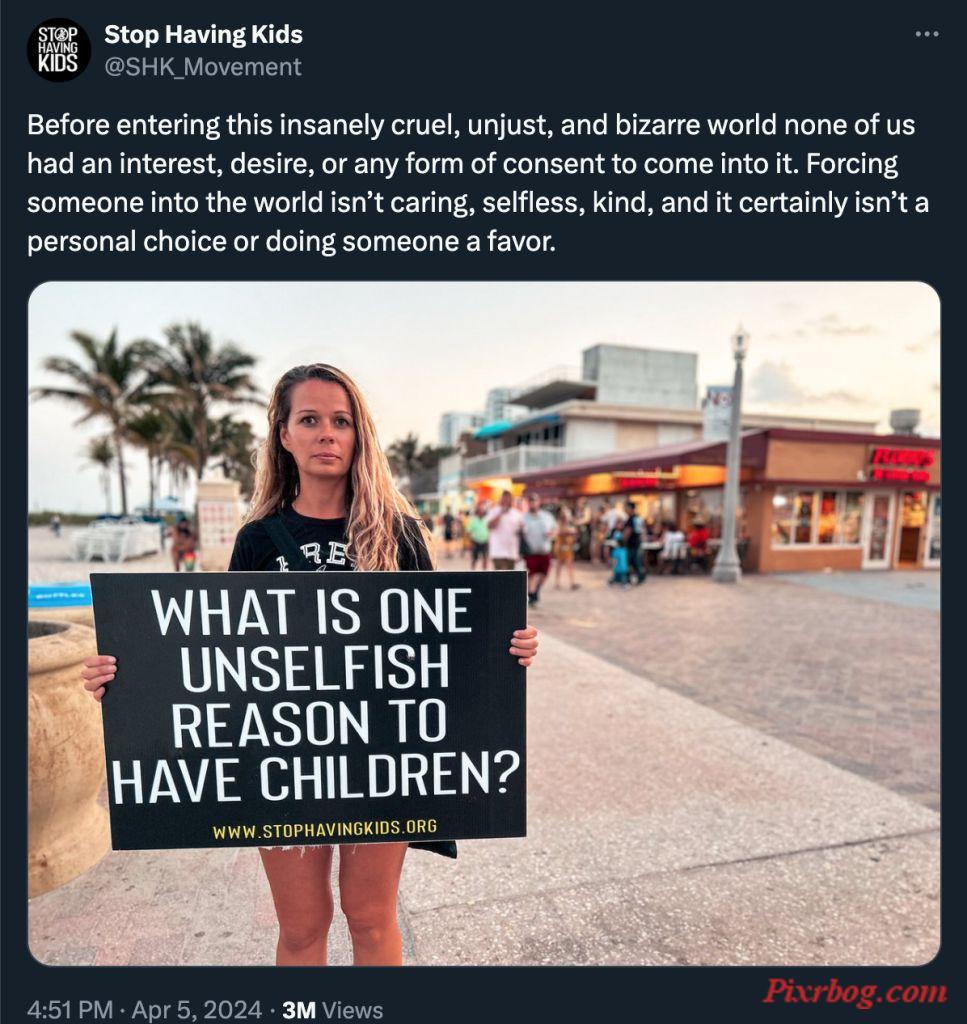967x1024 pixels.
Task: Open the Stop Having Kids profile avatar
Action: pyautogui.click(x=59, y=49)
